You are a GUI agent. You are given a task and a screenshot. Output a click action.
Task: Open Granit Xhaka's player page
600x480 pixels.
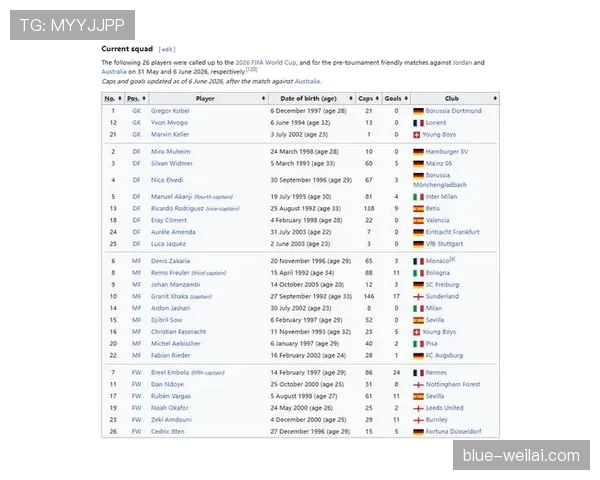[169, 296]
